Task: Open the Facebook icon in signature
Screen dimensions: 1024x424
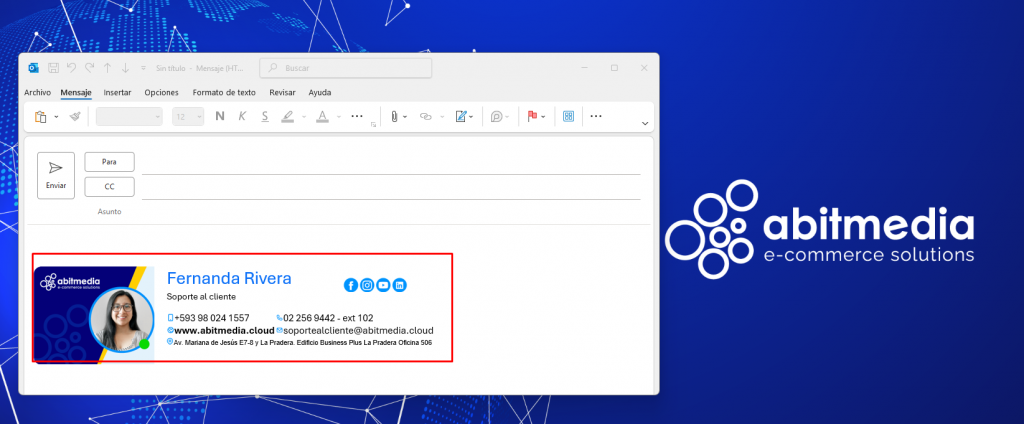Action: 351,285
